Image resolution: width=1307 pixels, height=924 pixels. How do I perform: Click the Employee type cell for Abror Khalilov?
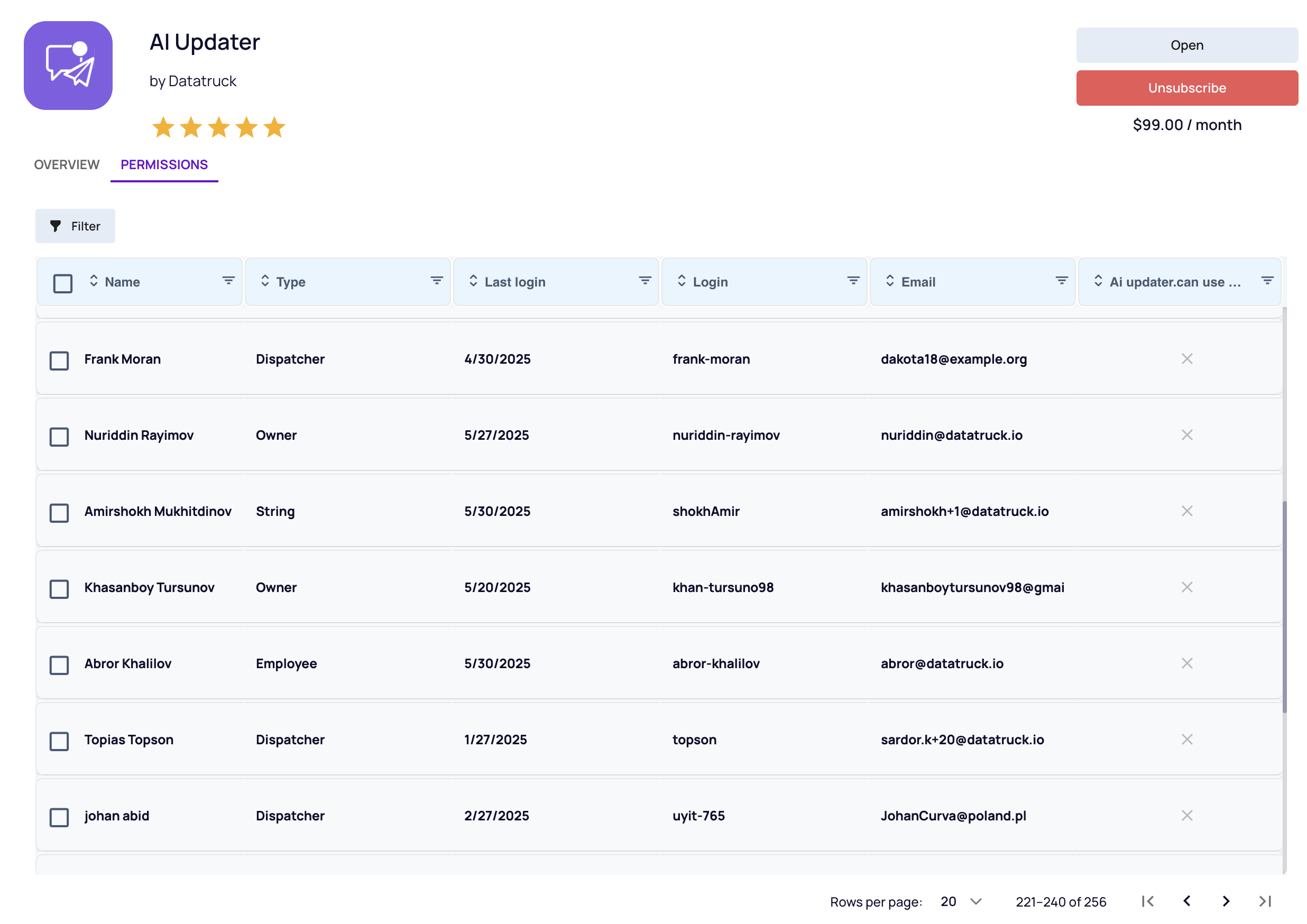287,663
